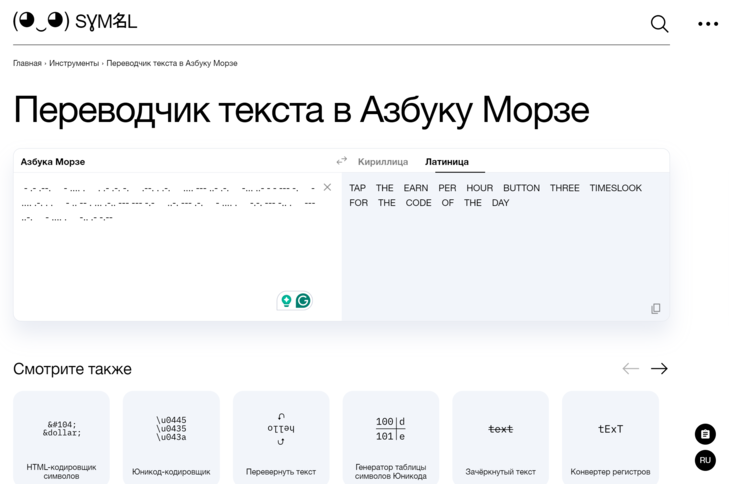729x484 pixels.
Task: Go to Главная breadcrumb link
Action: 27,63
